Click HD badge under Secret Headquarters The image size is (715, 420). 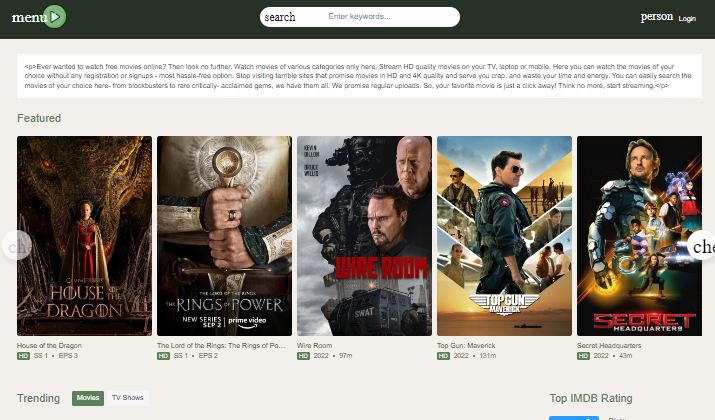[583, 356]
